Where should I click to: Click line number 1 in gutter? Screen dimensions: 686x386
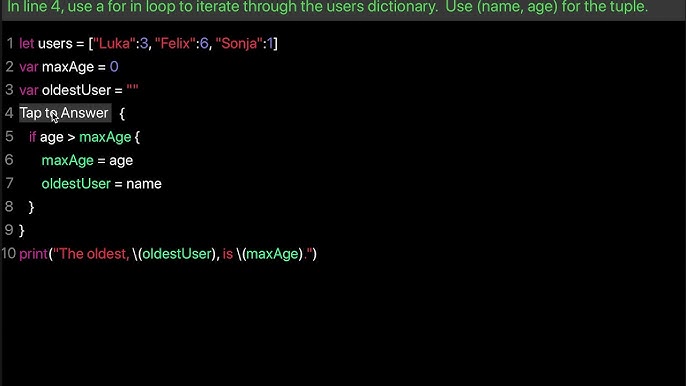pos(10,43)
